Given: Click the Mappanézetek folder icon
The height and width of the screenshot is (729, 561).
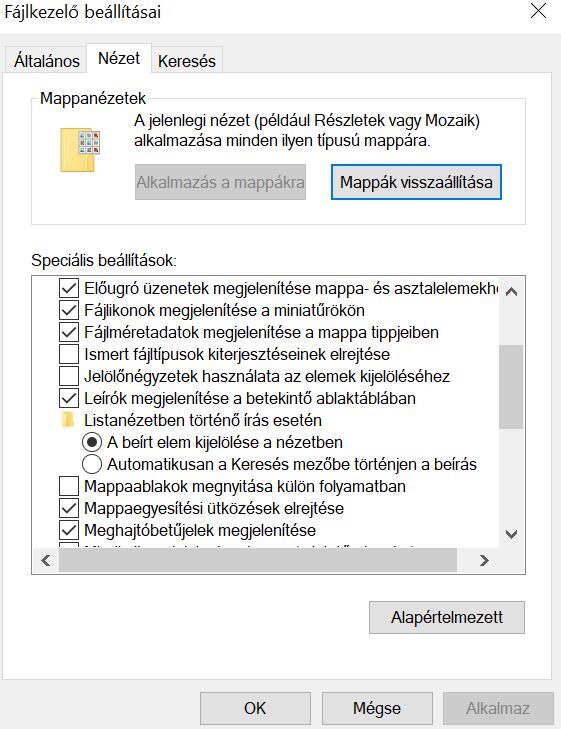Looking at the screenshot, I should pos(80,150).
